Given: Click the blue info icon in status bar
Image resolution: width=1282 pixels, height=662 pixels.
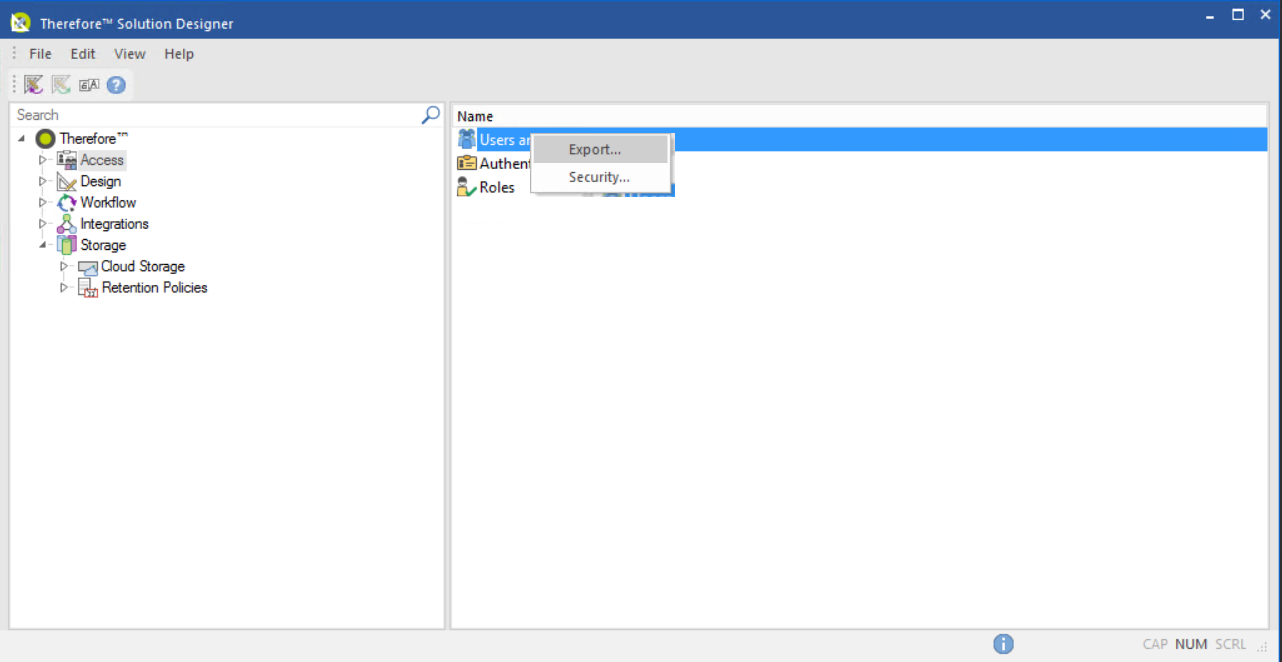Looking at the screenshot, I should pyautogui.click(x=1003, y=644).
